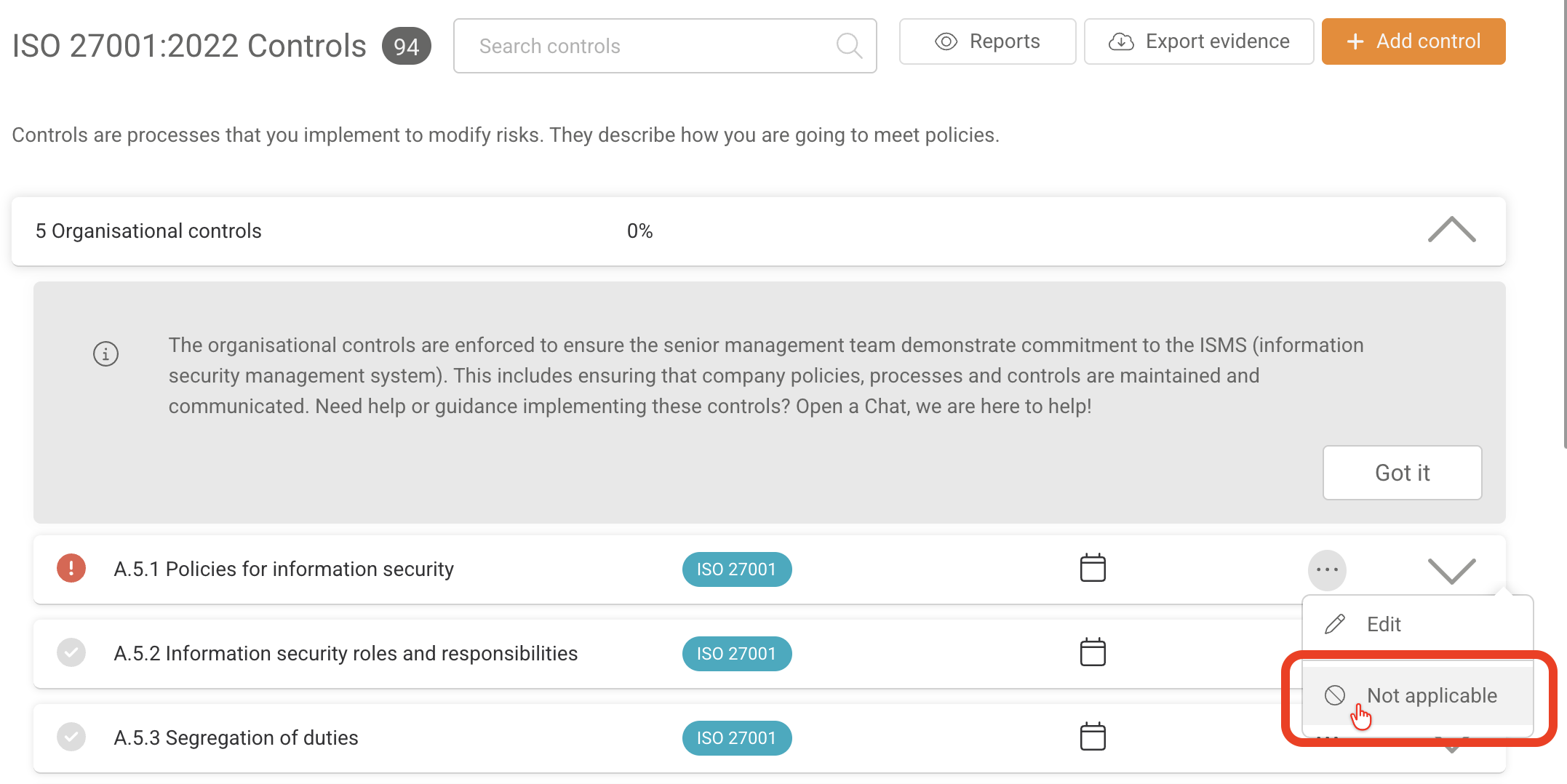Choose Not applicable from the menu
Screen dimensions: 1567x784
pos(1430,696)
